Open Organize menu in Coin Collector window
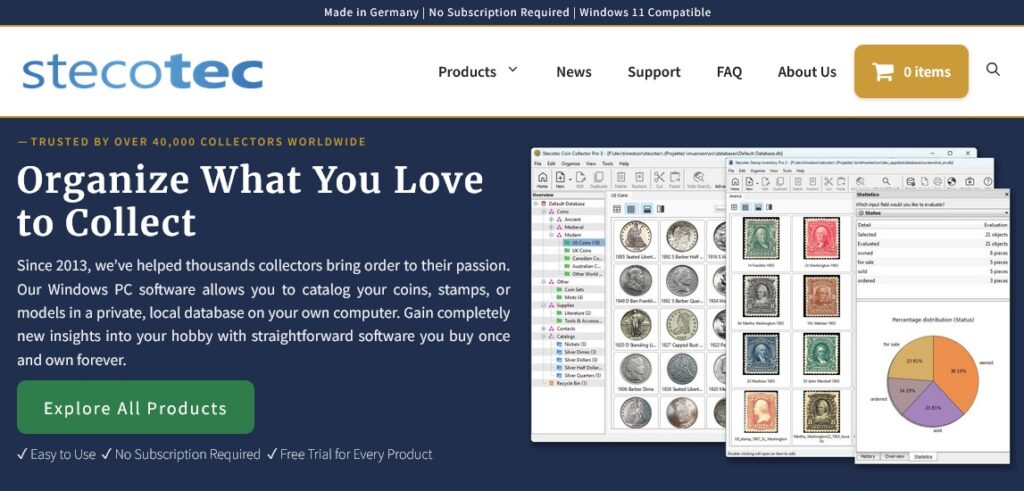The height and width of the screenshot is (491, 1024). point(571,163)
